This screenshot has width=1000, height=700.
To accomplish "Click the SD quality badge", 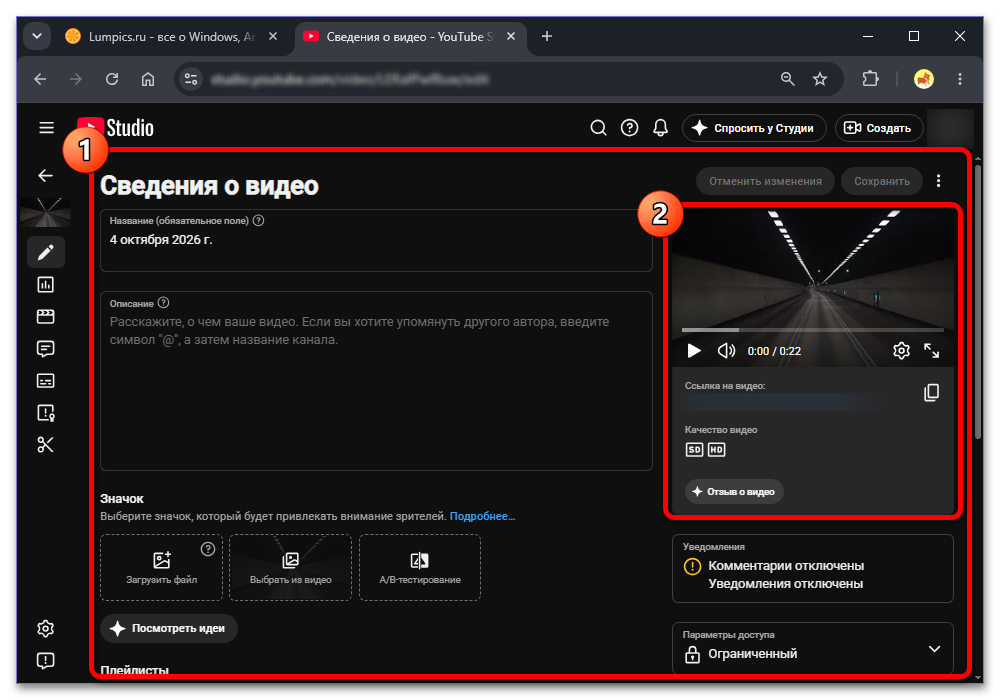I will (x=694, y=449).
